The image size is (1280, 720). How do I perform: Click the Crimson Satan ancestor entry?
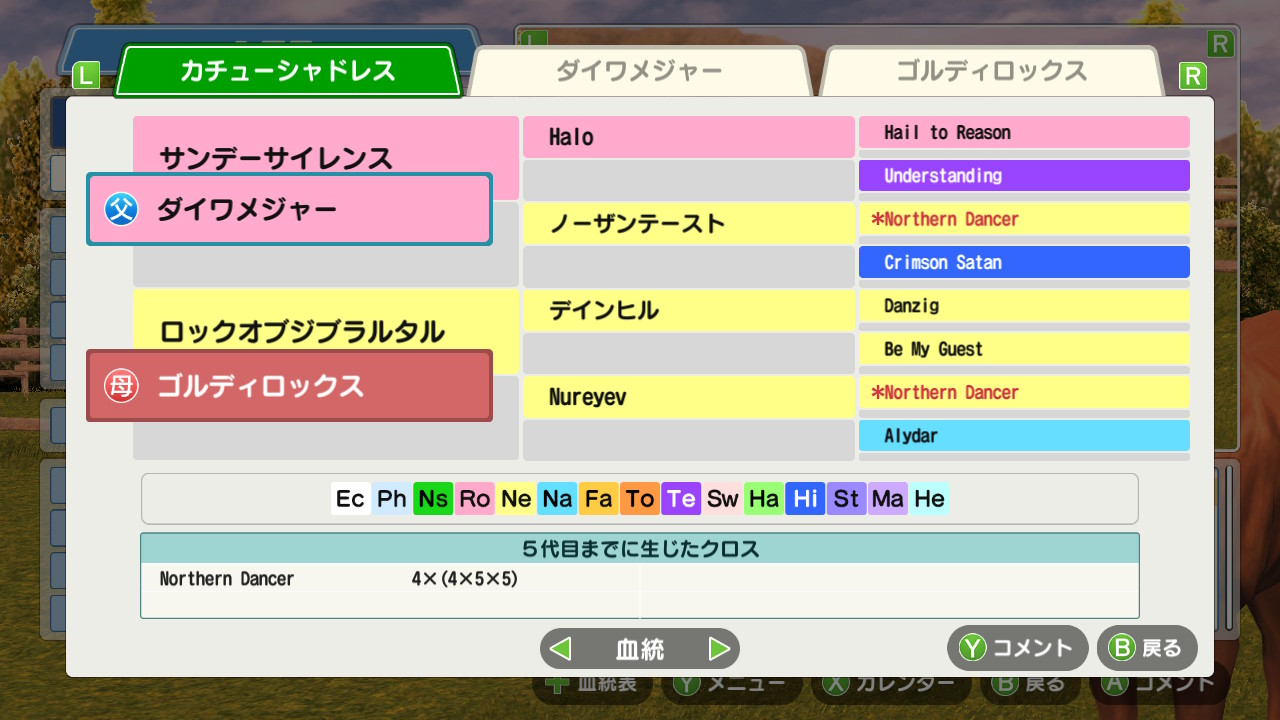point(1024,262)
